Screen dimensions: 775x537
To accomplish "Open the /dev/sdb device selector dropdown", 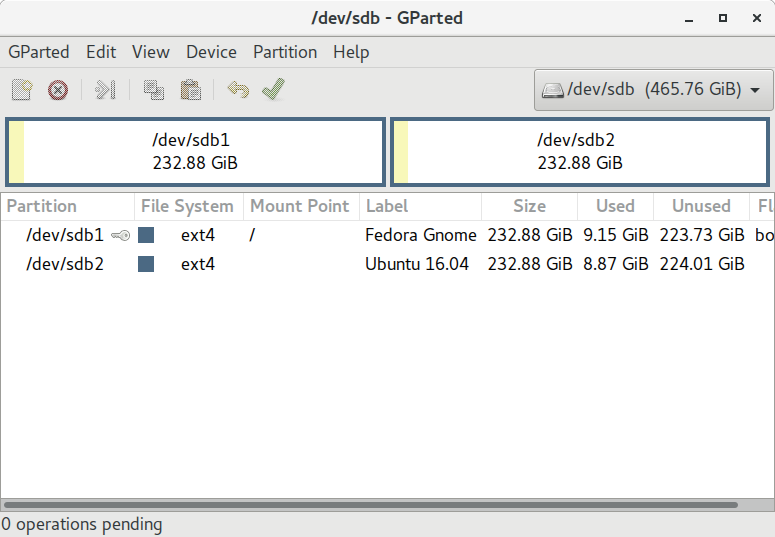I will pos(654,90).
